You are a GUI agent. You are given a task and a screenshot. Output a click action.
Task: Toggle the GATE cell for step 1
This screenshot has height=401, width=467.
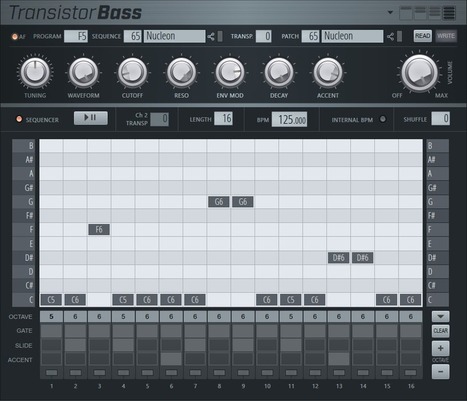[51, 331]
